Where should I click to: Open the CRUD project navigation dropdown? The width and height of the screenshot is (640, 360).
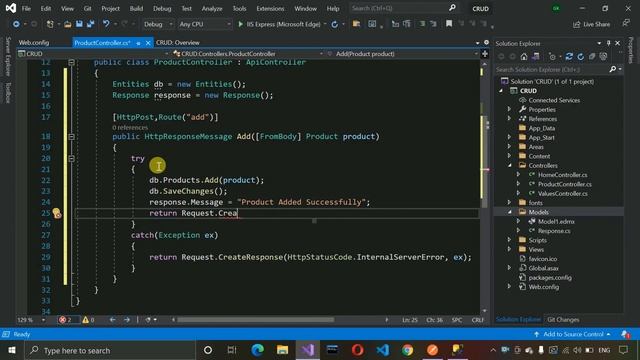point(93,53)
